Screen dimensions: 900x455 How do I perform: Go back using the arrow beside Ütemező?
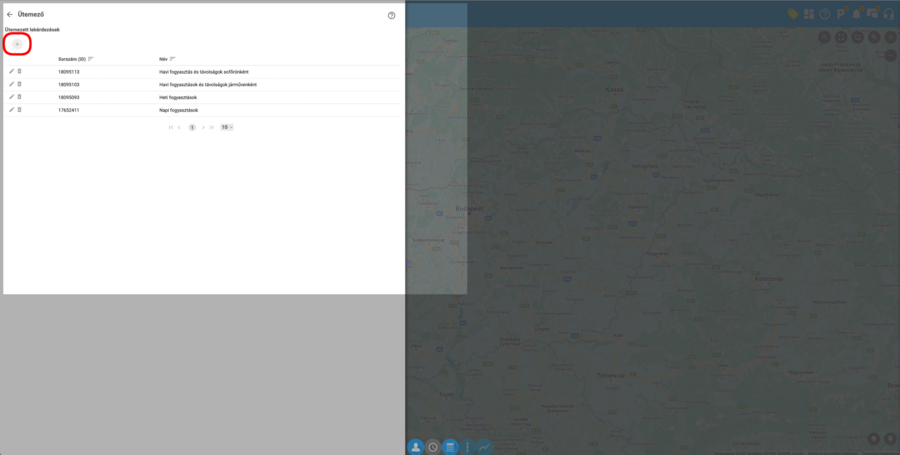point(10,15)
